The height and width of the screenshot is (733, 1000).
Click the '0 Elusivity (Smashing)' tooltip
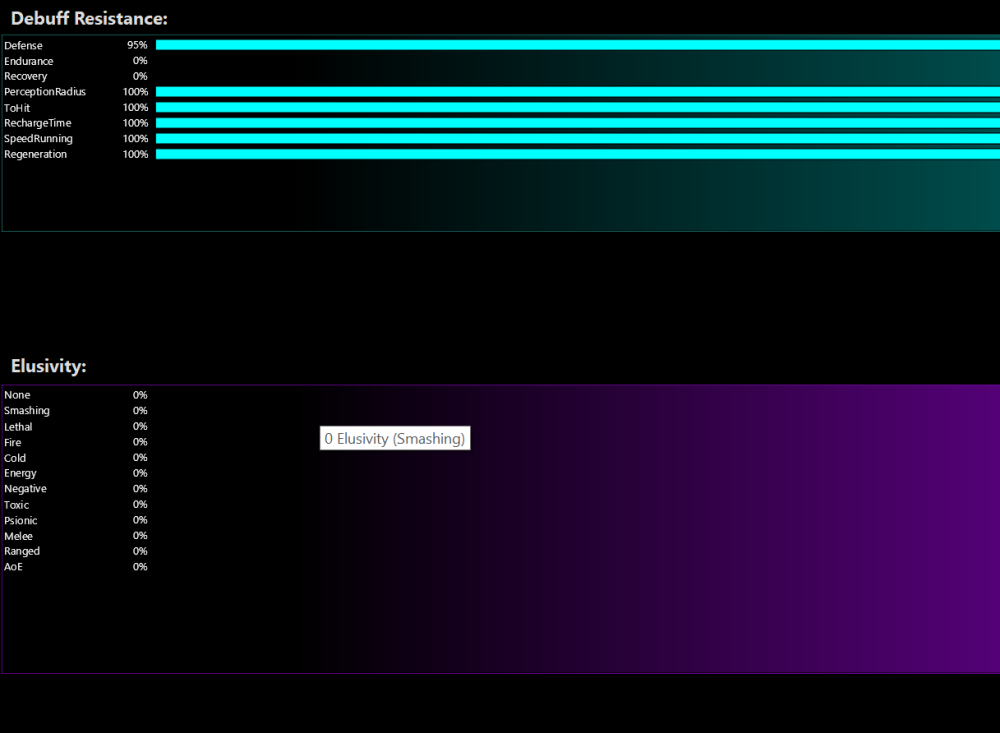click(x=395, y=438)
